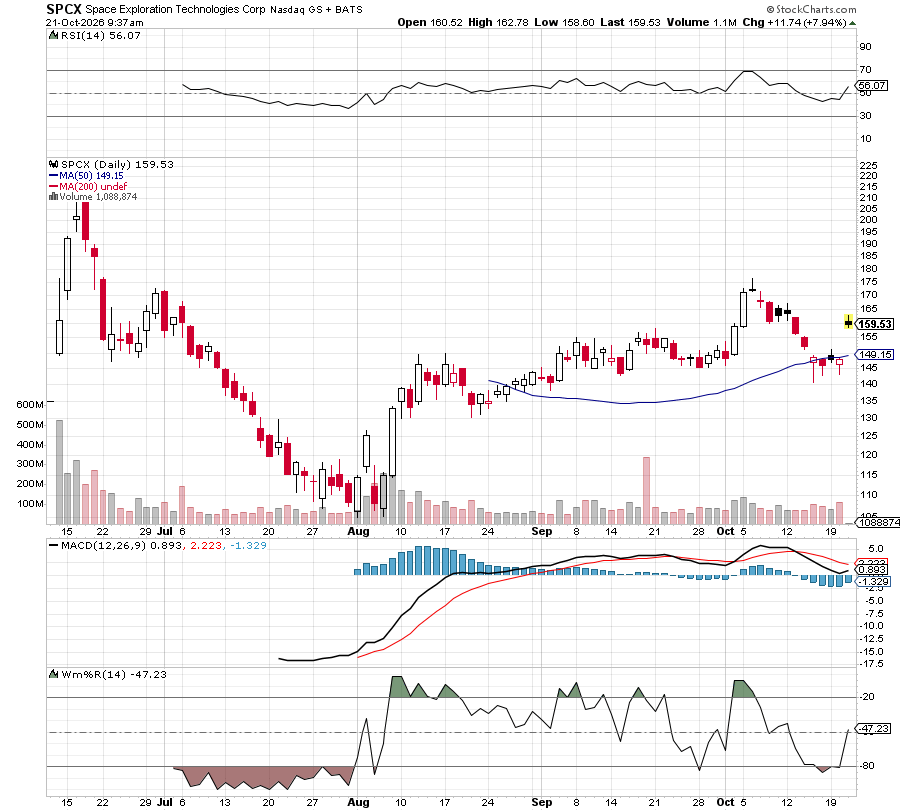Viewport: 900px width, 811px height.
Task: Click the Volume 1,088,874 legend text
Action: point(98,197)
